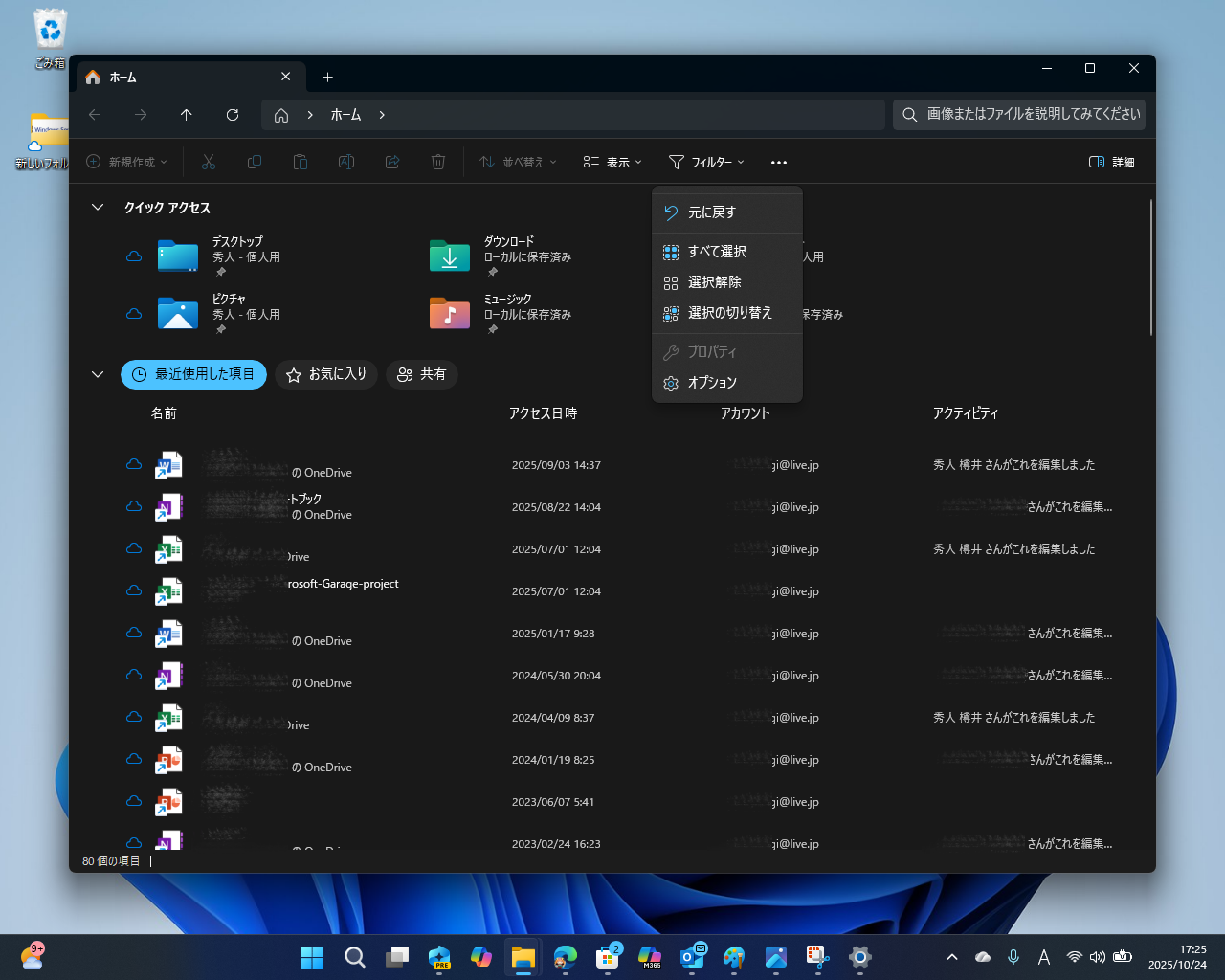This screenshot has width=1225, height=980.
Task: Click the three-dot more options button
Action: (x=779, y=163)
